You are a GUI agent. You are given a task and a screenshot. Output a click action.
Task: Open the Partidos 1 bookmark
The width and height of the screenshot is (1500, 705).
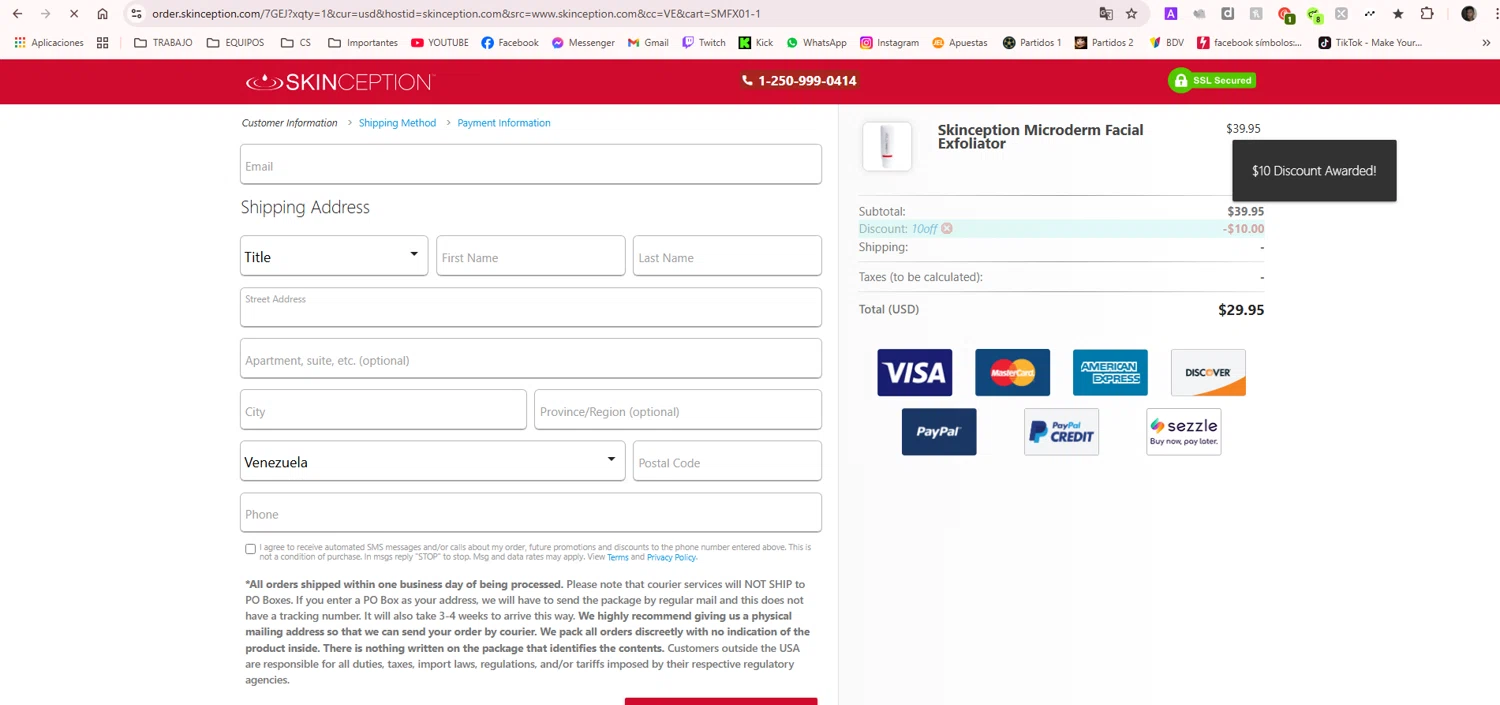coord(1032,43)
